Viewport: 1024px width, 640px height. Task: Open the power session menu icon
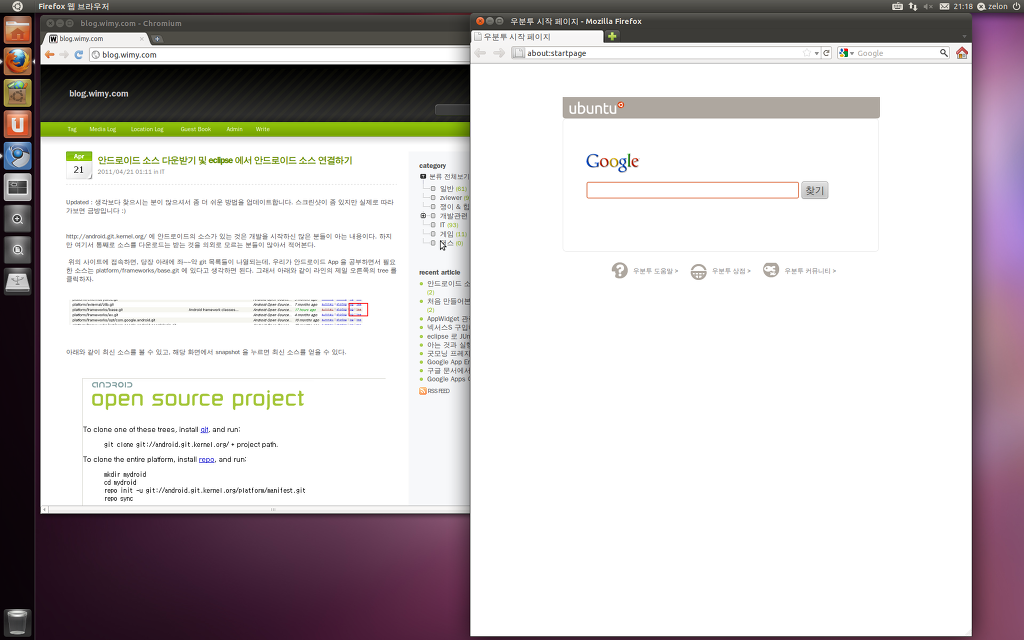pyautogui.click(x=1016, y=7)
